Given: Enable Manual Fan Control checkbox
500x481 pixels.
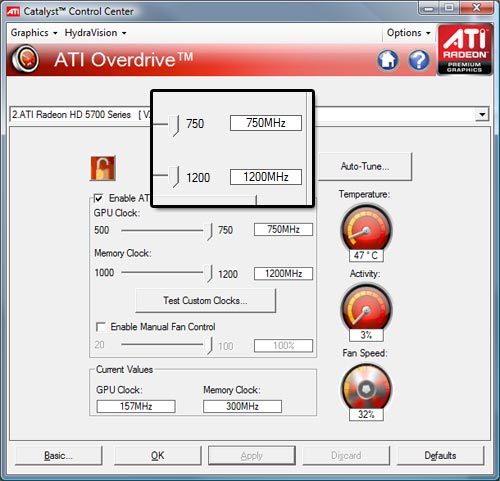Looking at the screenshot, I should click(101, 327).
